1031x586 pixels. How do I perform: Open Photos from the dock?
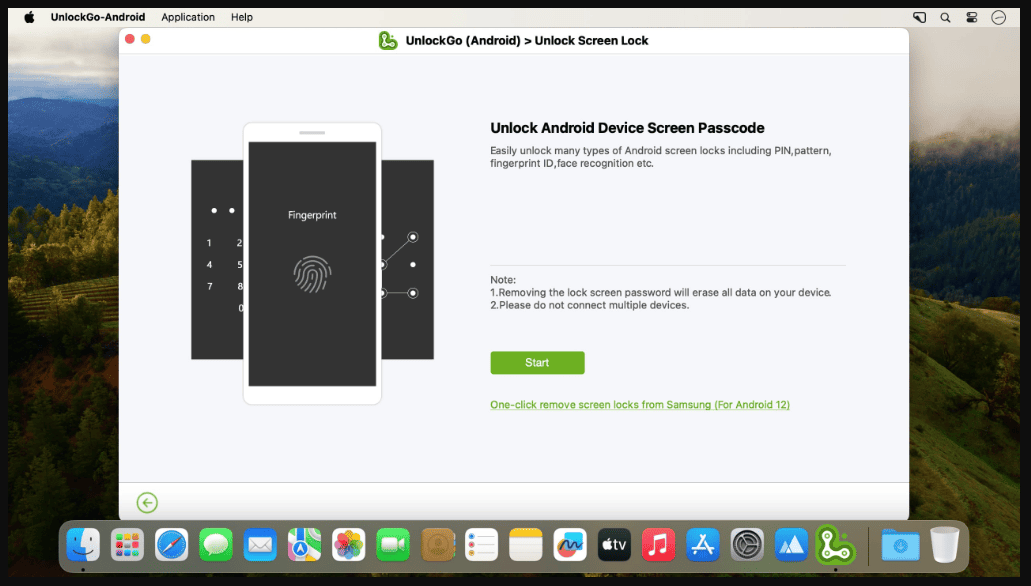pyautogui.click(x=348, y=545)
